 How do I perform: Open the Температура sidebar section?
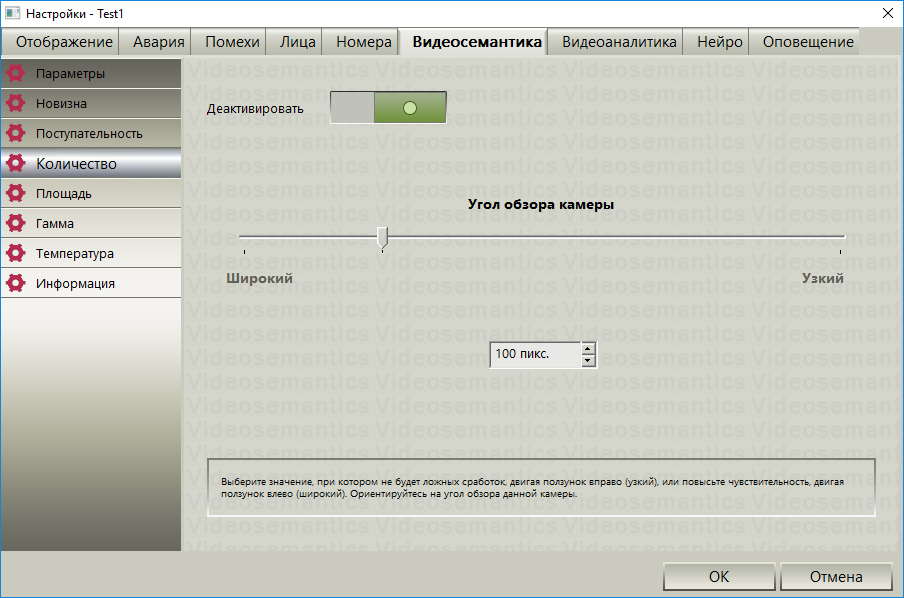pos(91,253)
